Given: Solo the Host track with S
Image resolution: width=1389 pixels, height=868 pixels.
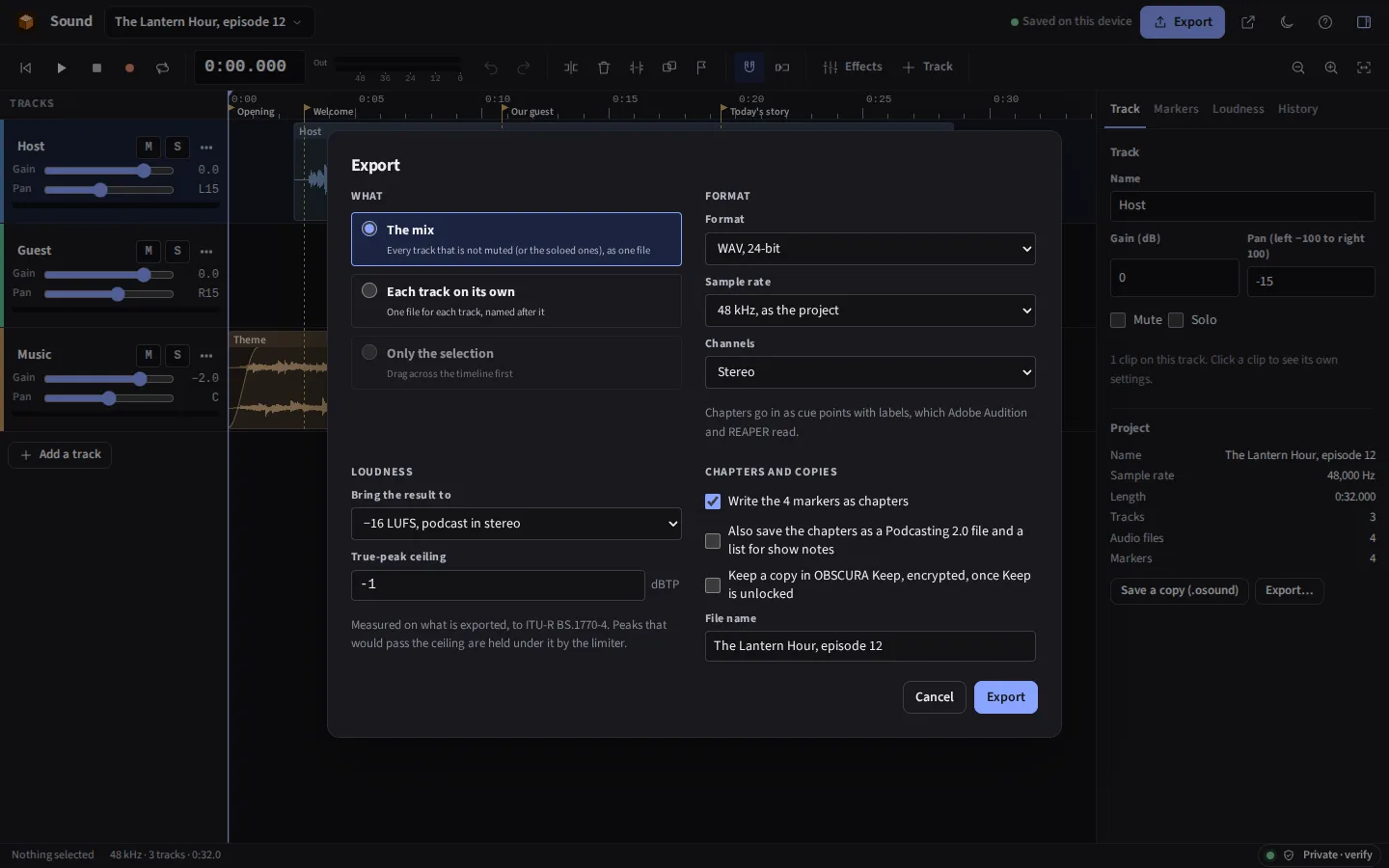Looking at the screenshot, I should coord(177,147).
